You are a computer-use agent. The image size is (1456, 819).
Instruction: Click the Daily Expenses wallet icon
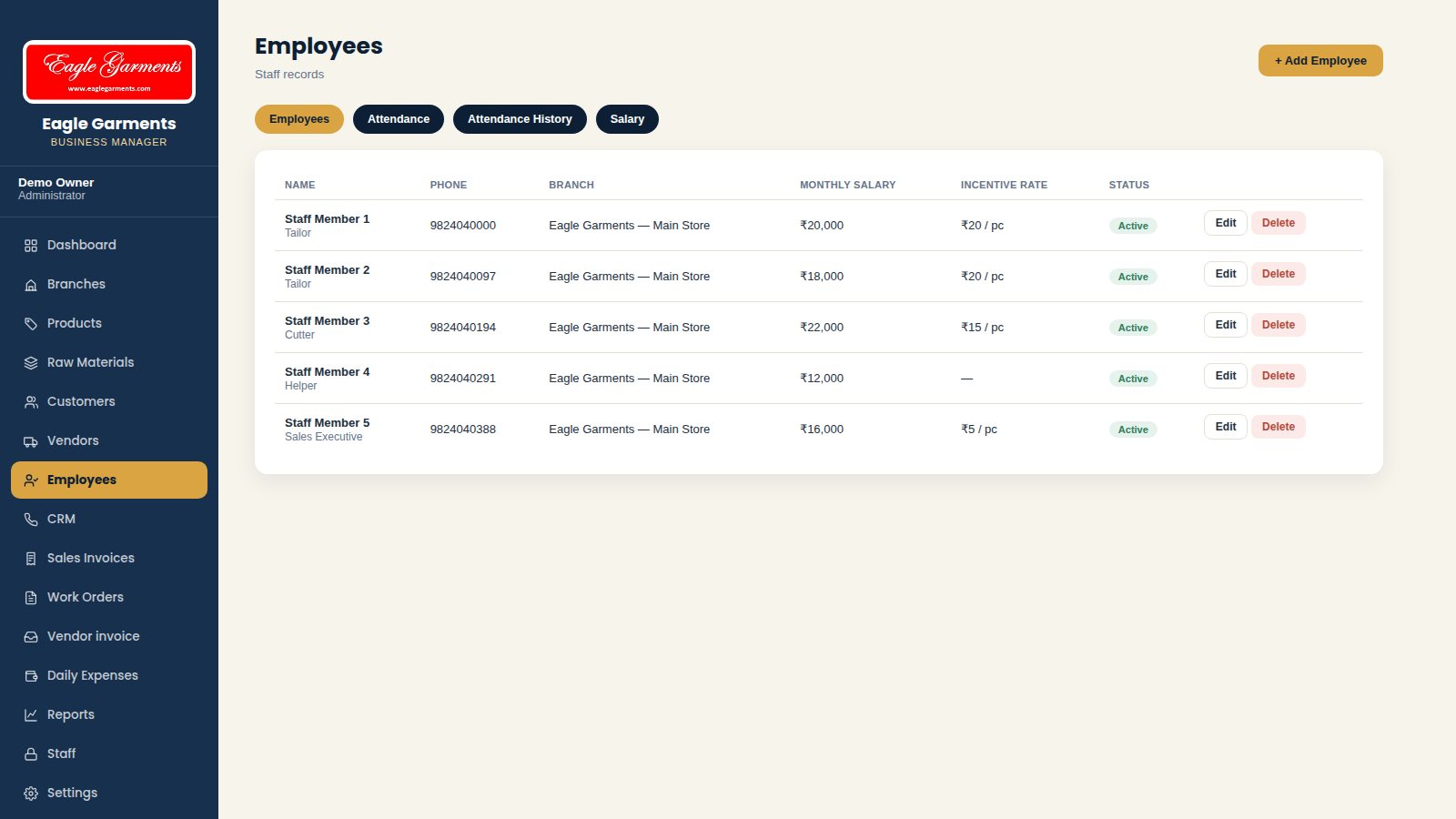tap(31, 676)
